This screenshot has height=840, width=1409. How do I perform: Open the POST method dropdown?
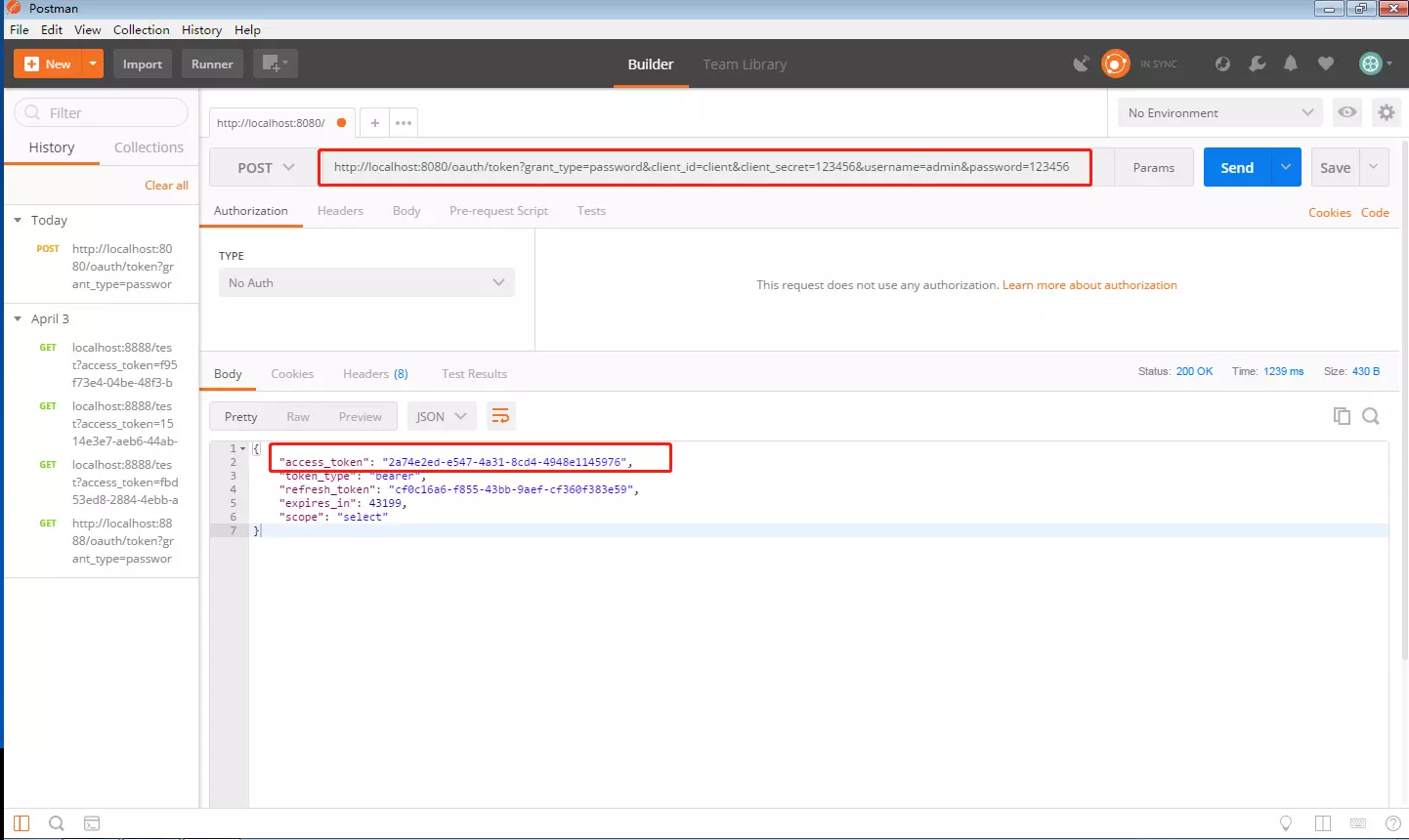click(265, 167)
